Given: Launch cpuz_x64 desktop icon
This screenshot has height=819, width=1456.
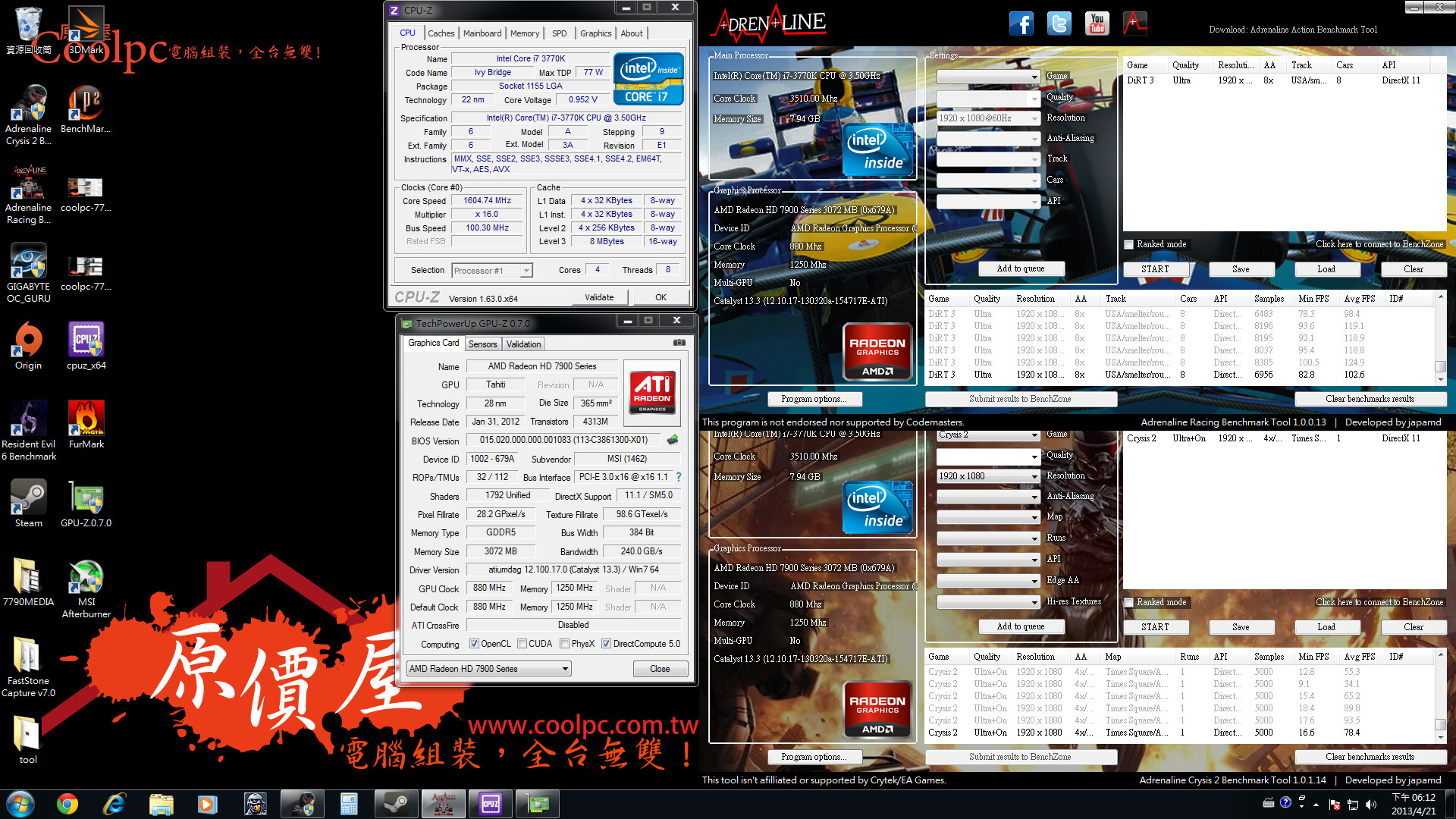Looking at the screenshot, I should pos(86,346).
